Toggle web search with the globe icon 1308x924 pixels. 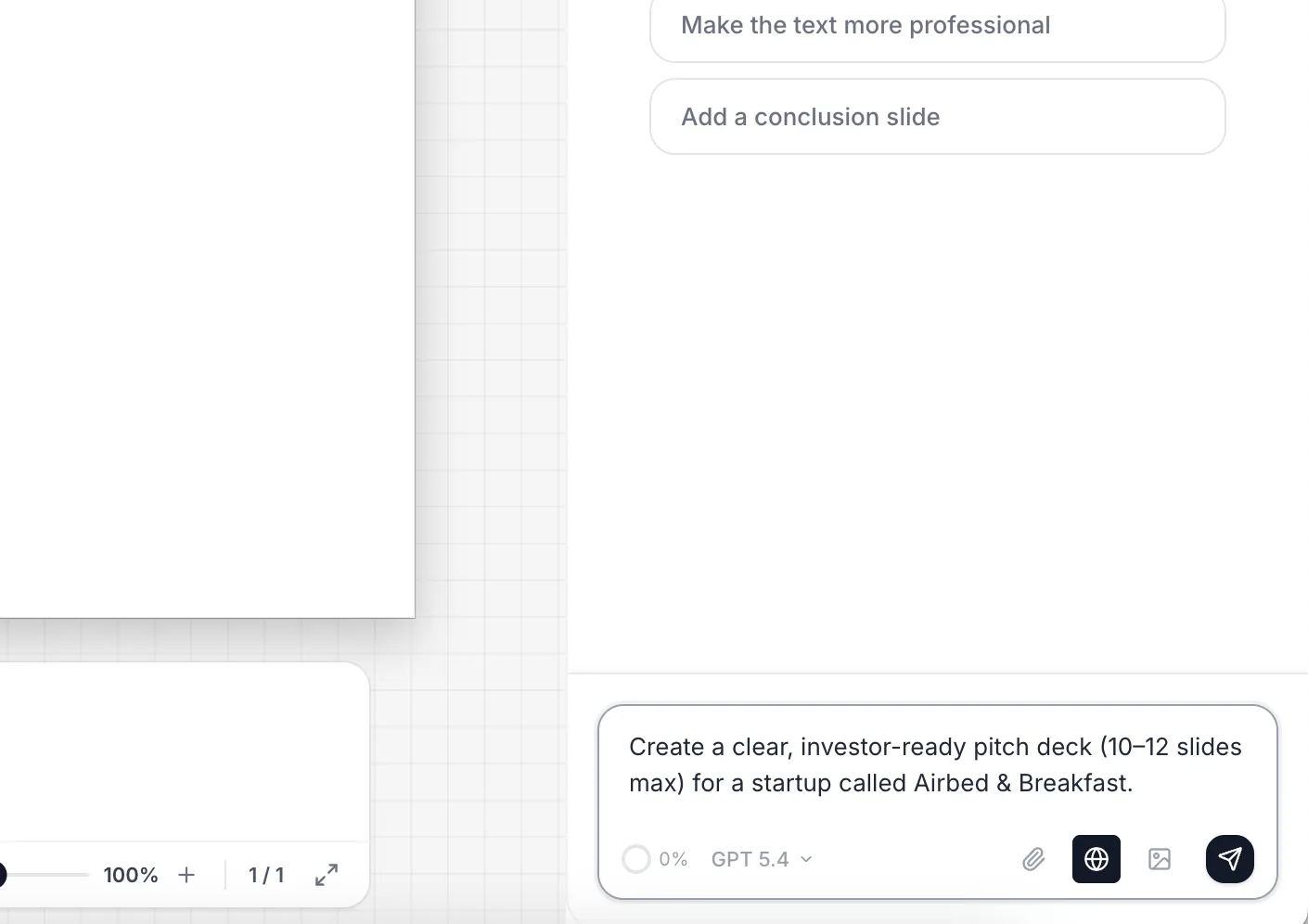click(1096, 859)
